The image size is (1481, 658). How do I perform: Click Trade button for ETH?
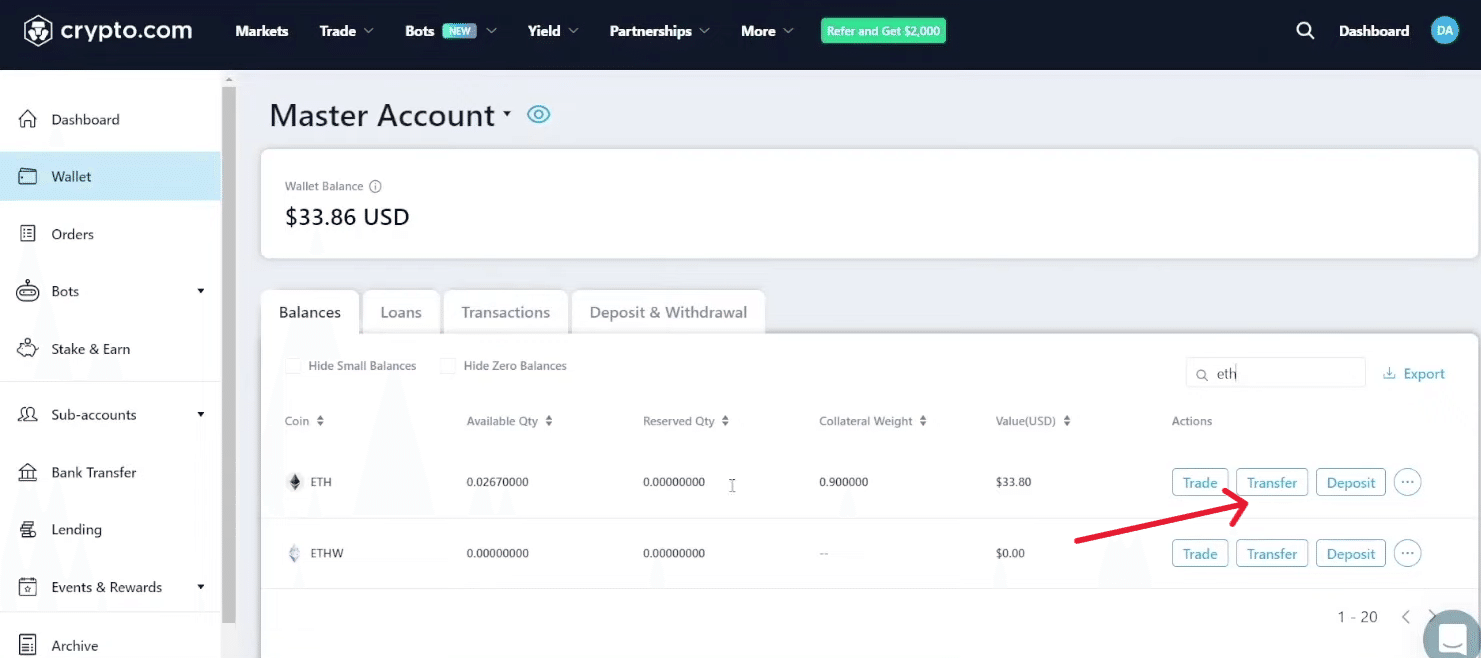1200,482
